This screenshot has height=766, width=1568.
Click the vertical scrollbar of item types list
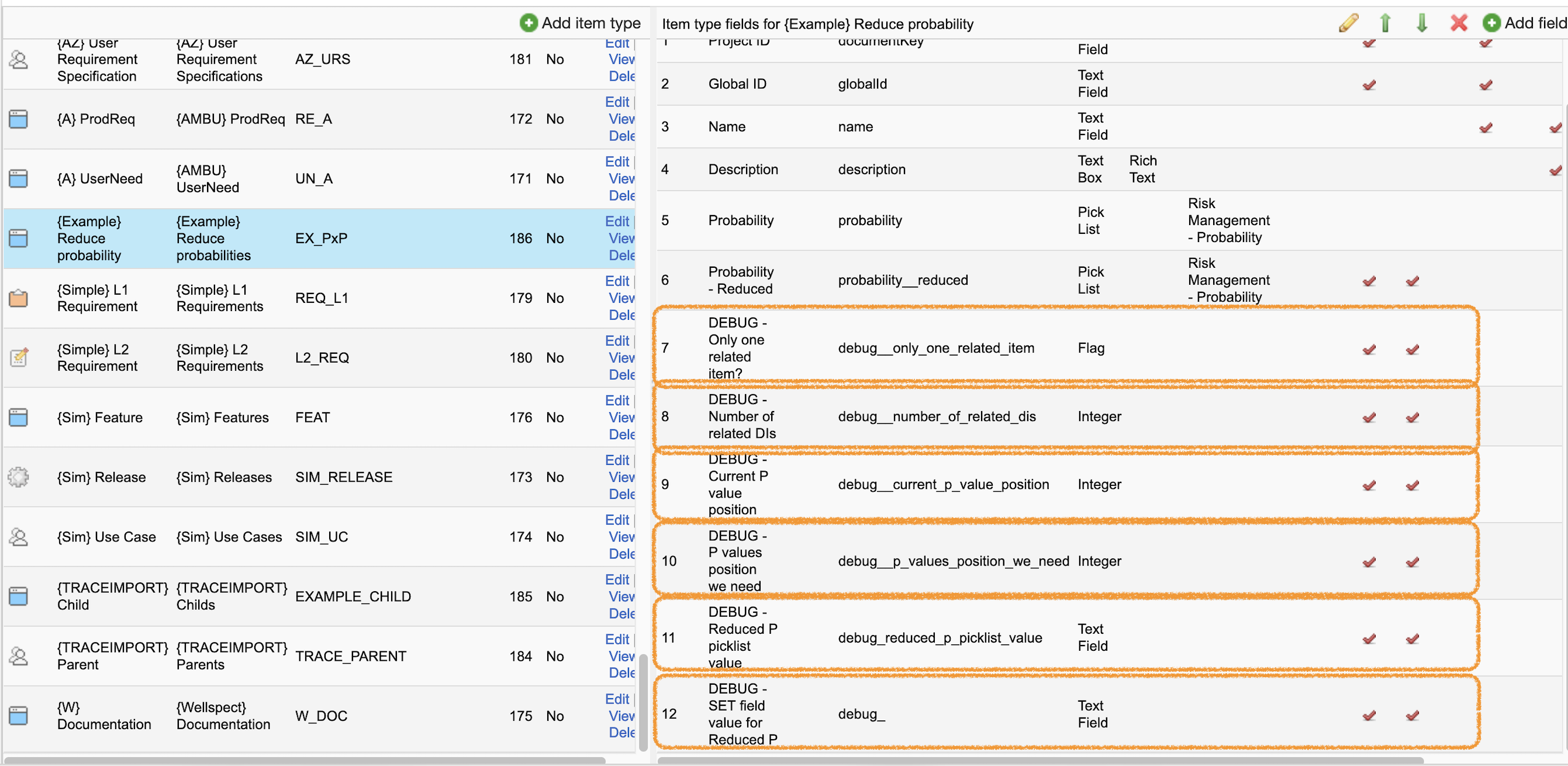point(643,702)
